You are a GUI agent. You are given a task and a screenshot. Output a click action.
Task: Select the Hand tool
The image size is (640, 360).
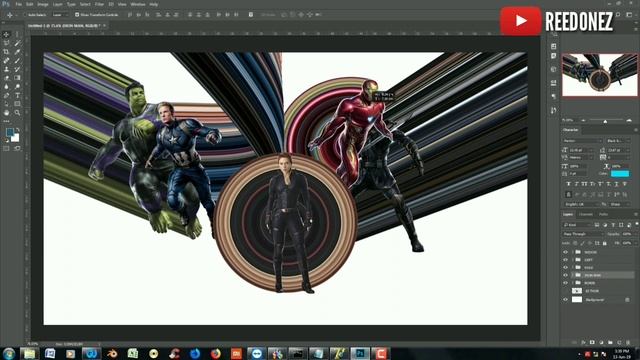(x=6, y=113)
